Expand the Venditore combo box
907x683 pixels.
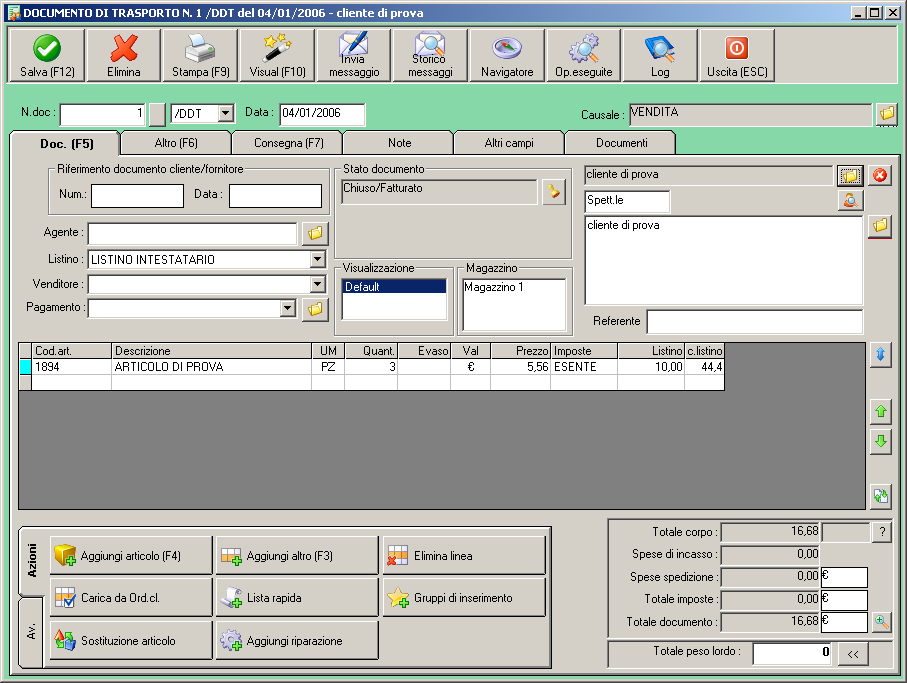[318, 284]
